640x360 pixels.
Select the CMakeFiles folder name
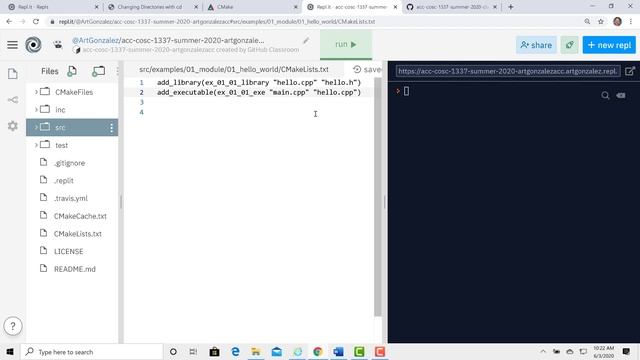point(74,92)
